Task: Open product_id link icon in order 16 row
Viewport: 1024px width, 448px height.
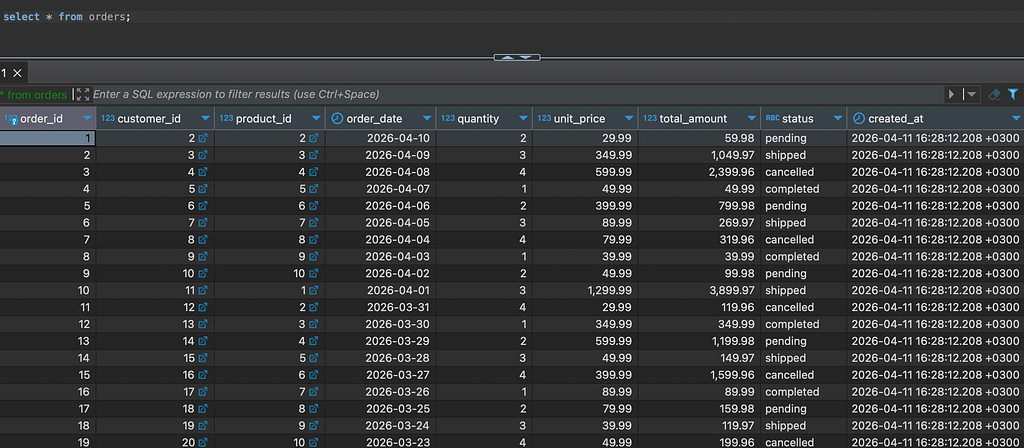Action: coord(313,392)
